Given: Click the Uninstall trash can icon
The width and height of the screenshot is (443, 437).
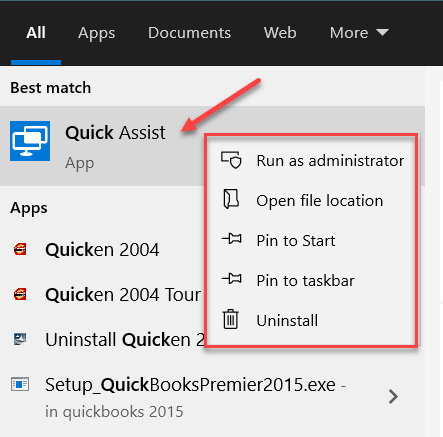Looking at the screenshot, I should (x=231, y=319).
